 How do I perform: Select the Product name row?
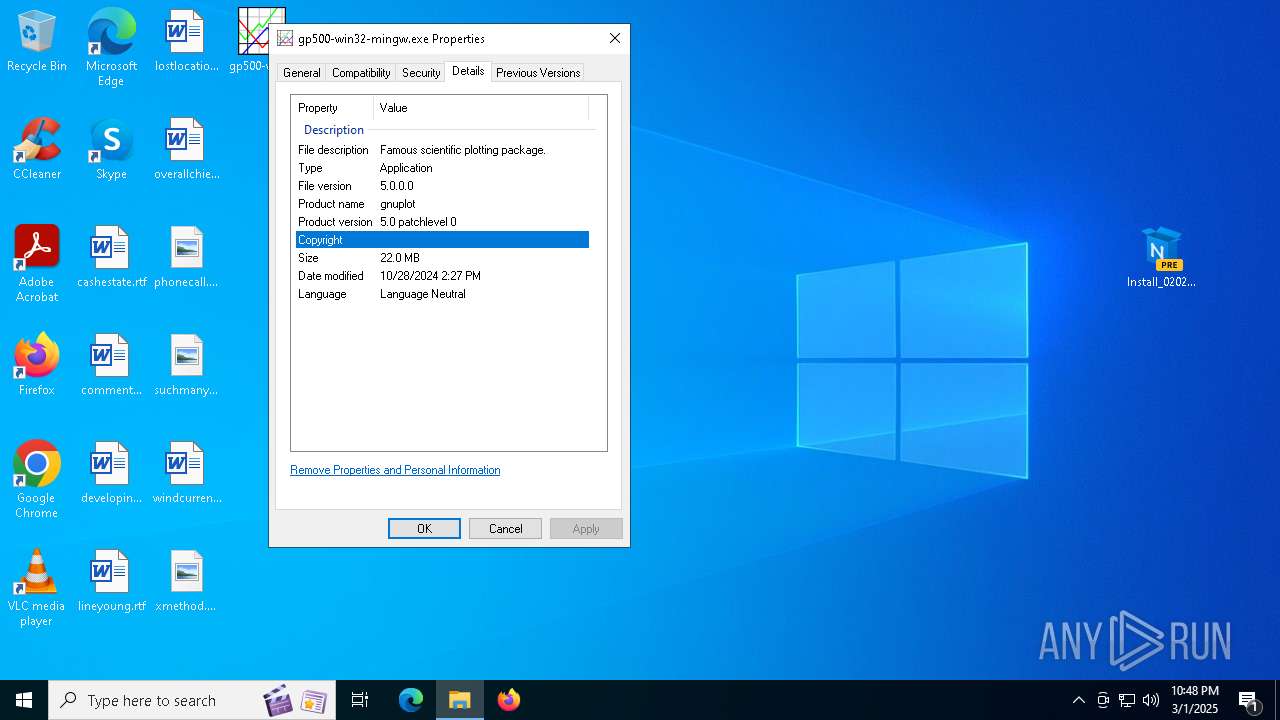coord(442,204)
